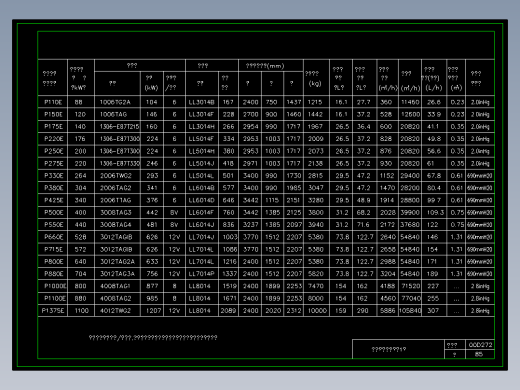The image size is (520, 390).
Task: Click the drawing number in title block
Action: point(480,345)
